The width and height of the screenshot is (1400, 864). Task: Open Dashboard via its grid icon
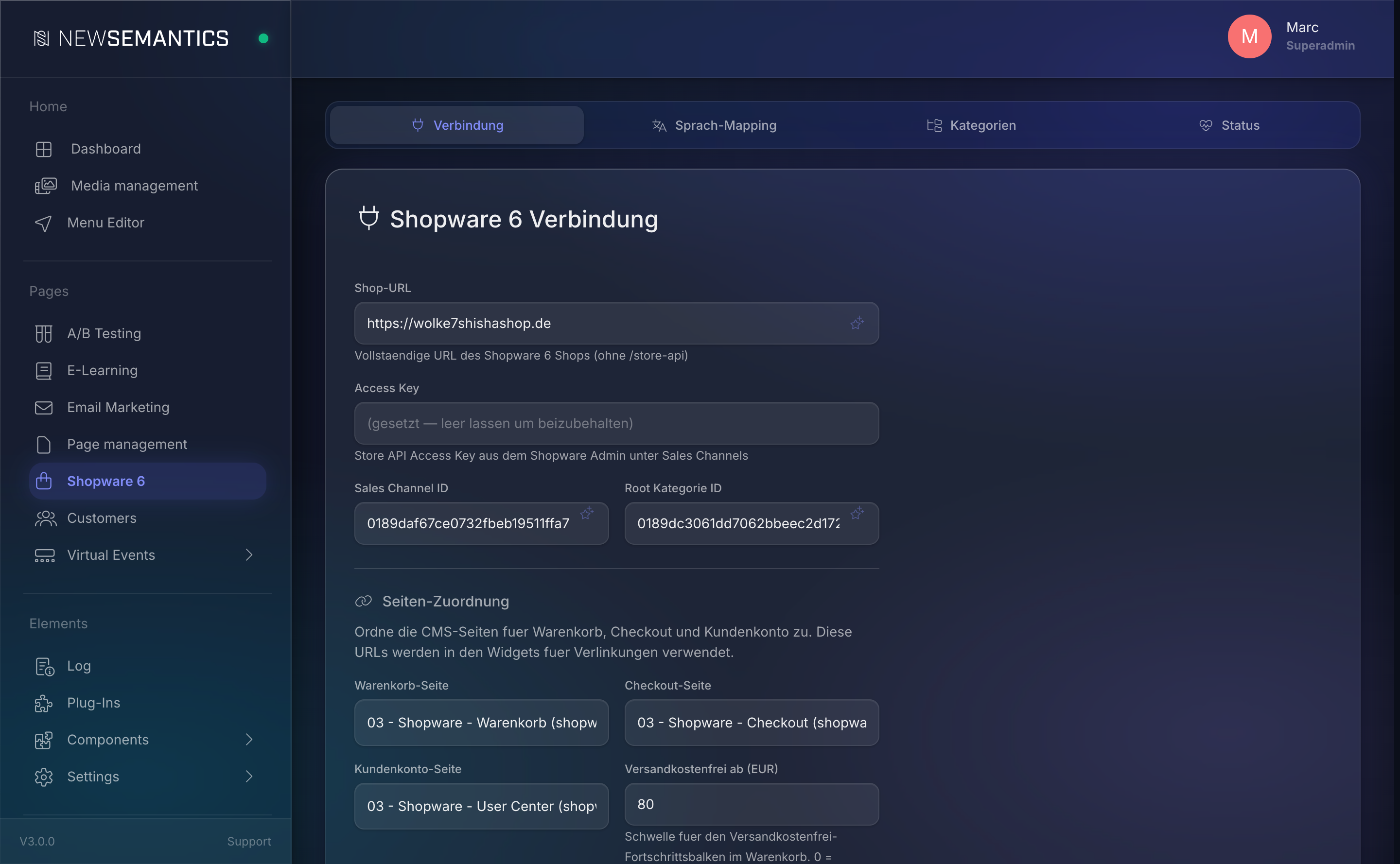[43, 149]
